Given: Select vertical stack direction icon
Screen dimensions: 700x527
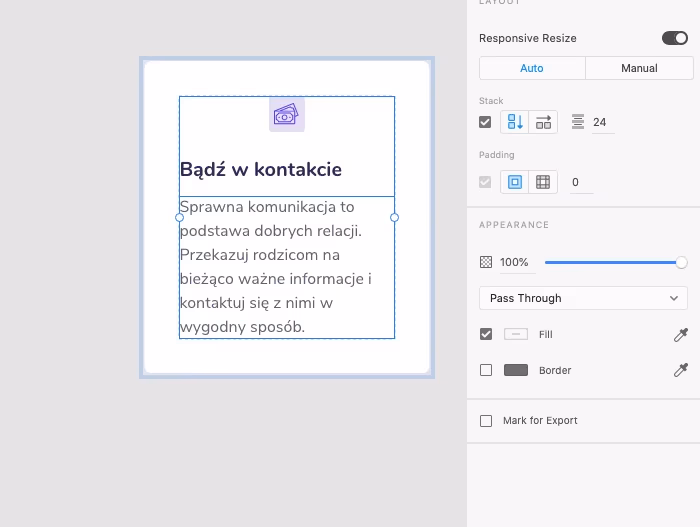Looking at the screenshot, I should 515,122.
